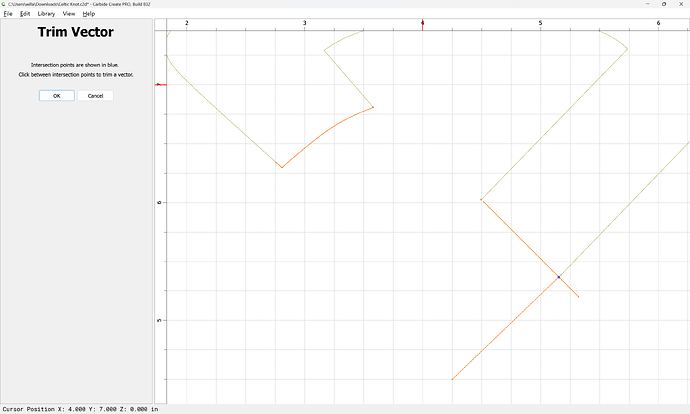The height and width of the screenshot is (414, 690).
Task: Open the Help menu
Action: pyautogui.click(x=89, y=14)
